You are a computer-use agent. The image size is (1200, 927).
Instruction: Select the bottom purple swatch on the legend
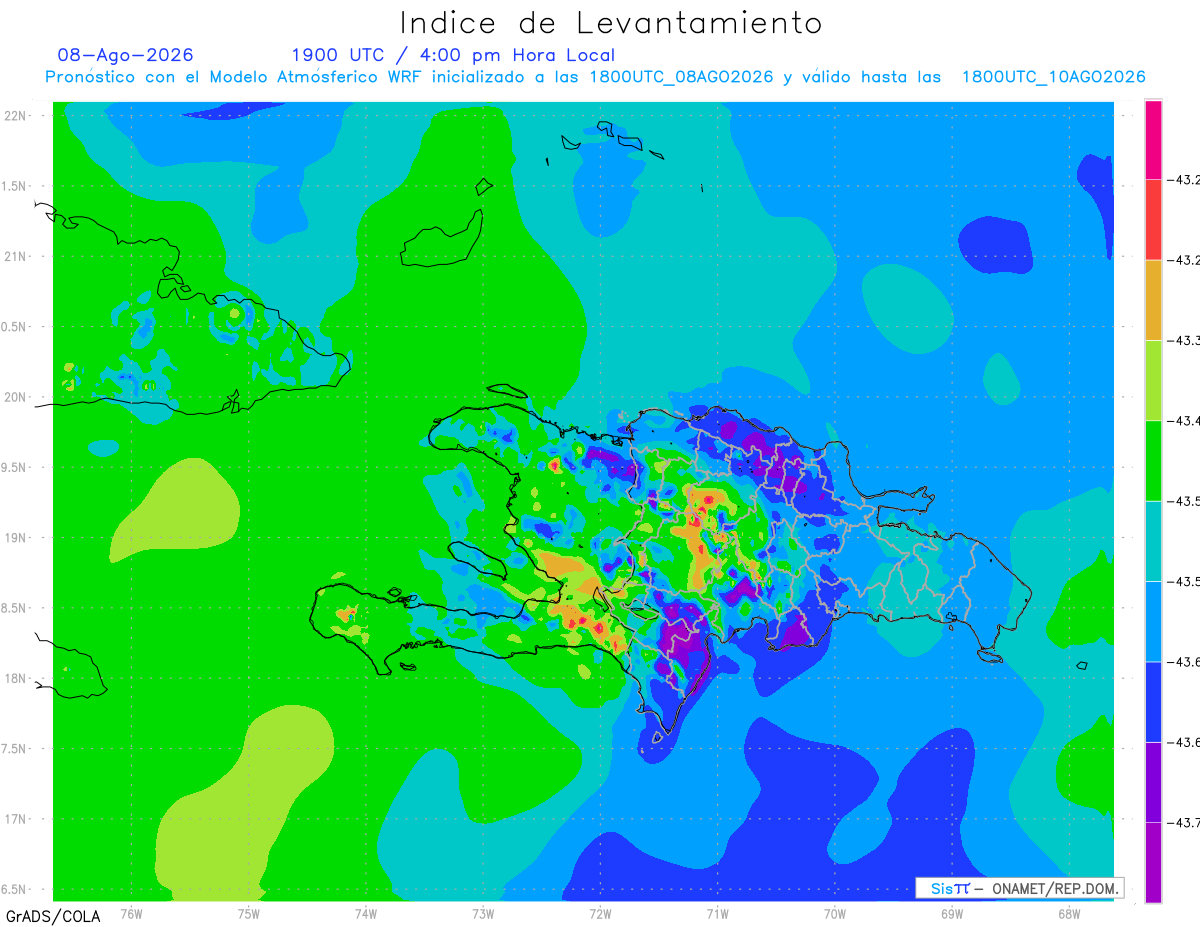point(1153,862)
